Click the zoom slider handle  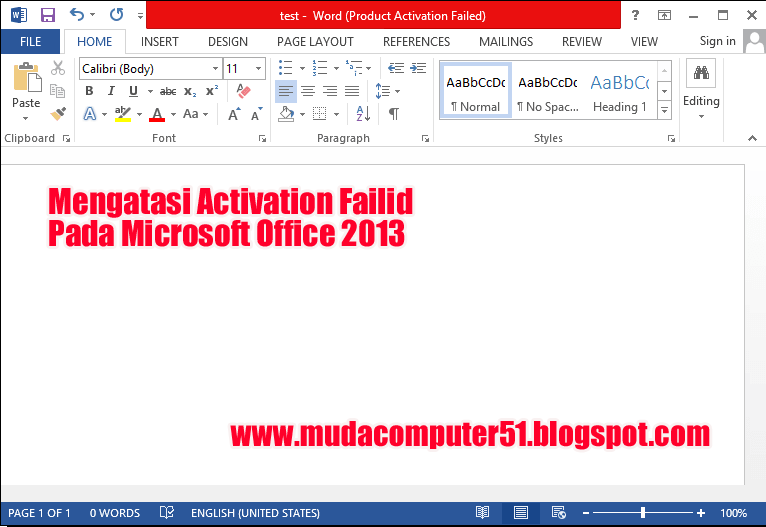643,512
